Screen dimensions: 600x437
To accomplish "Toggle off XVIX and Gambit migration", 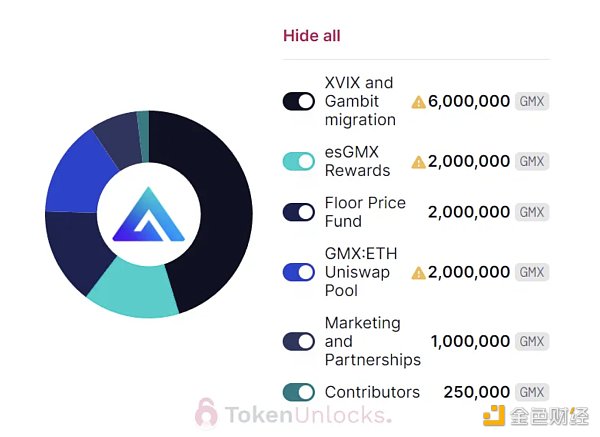I will click(299, 101).
